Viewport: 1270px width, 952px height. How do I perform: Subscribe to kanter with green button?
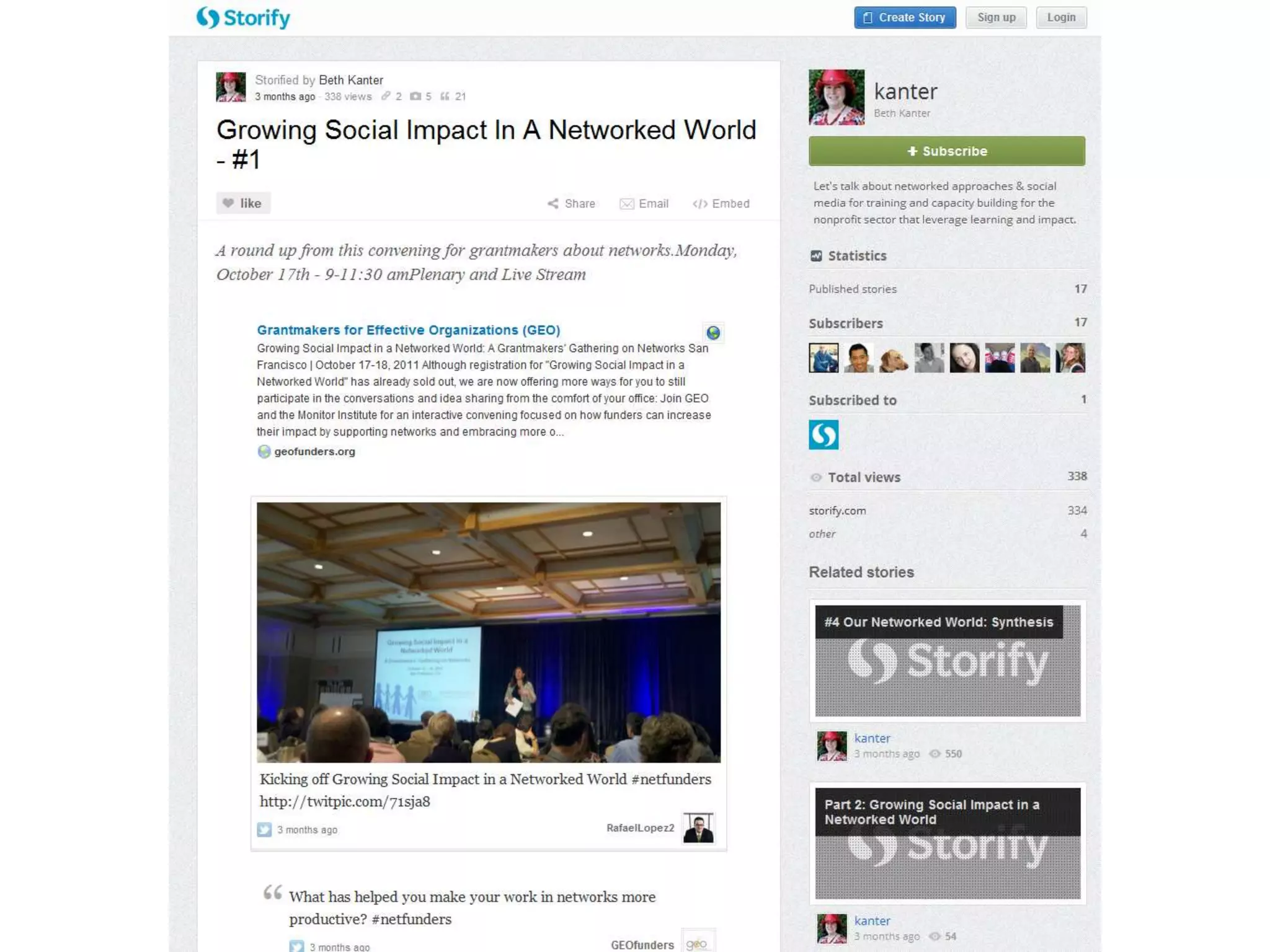pyautogui.click(x=947, y=151)
